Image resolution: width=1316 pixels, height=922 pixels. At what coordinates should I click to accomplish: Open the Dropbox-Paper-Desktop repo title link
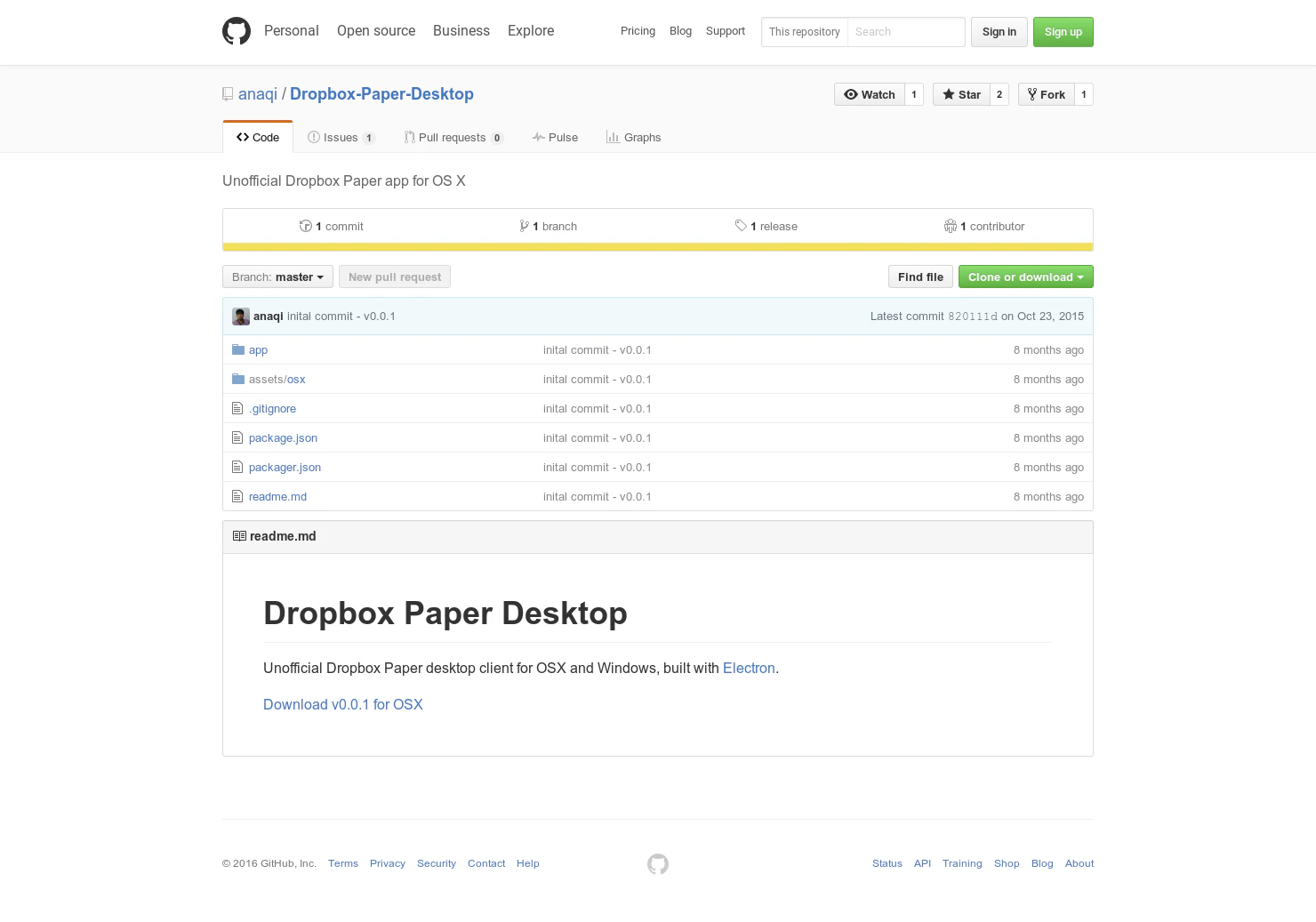tap(381, 94)
